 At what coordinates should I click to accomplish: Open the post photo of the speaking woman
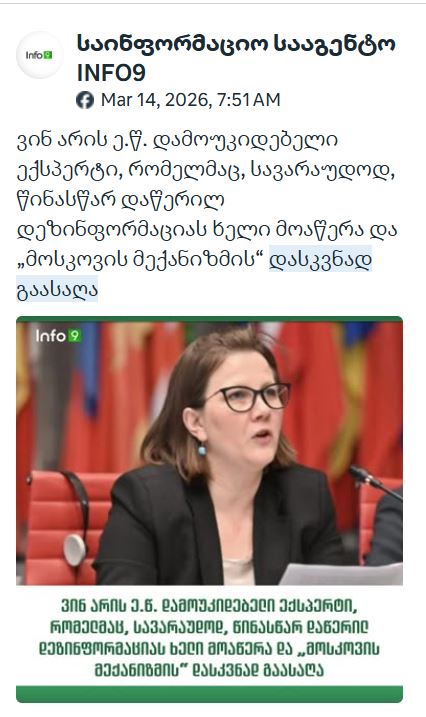click(x=209, y=454)
